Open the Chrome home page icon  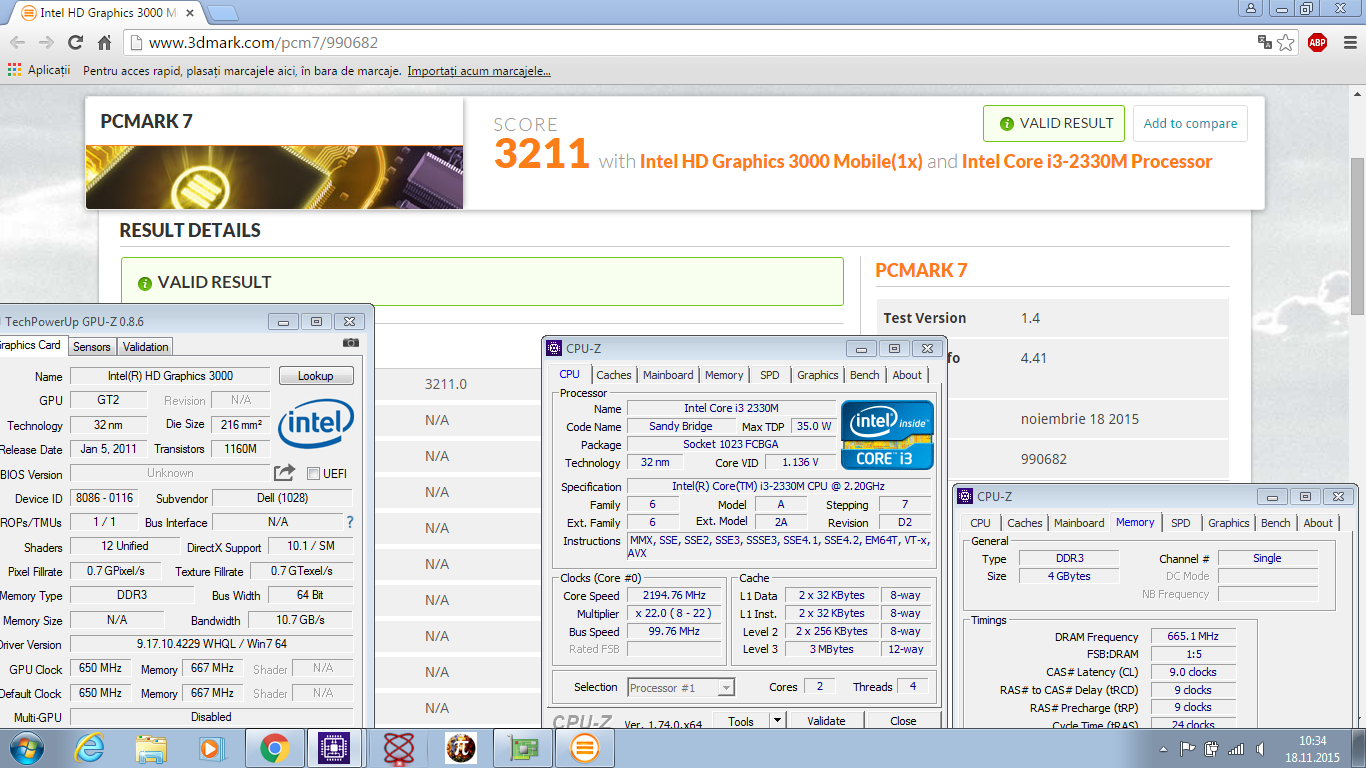[x=104, y=42]
